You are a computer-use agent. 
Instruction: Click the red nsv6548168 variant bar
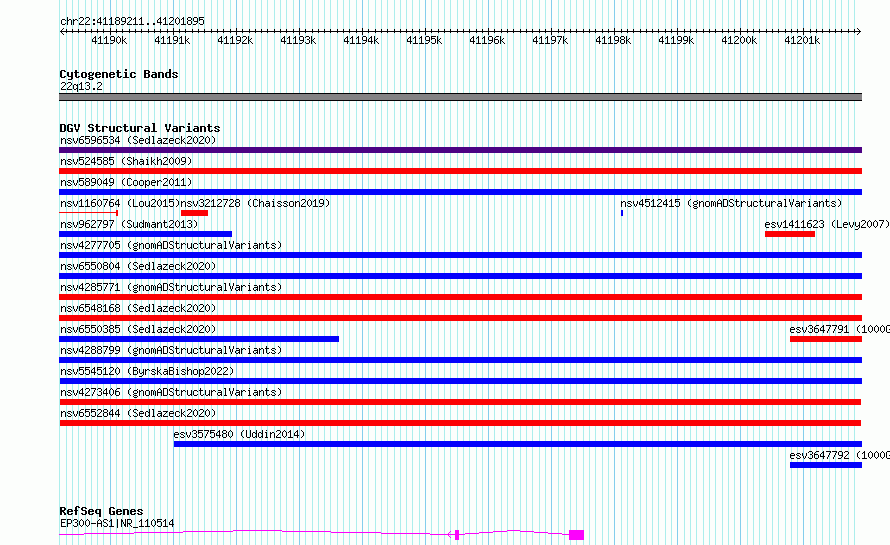click(460, 318)
